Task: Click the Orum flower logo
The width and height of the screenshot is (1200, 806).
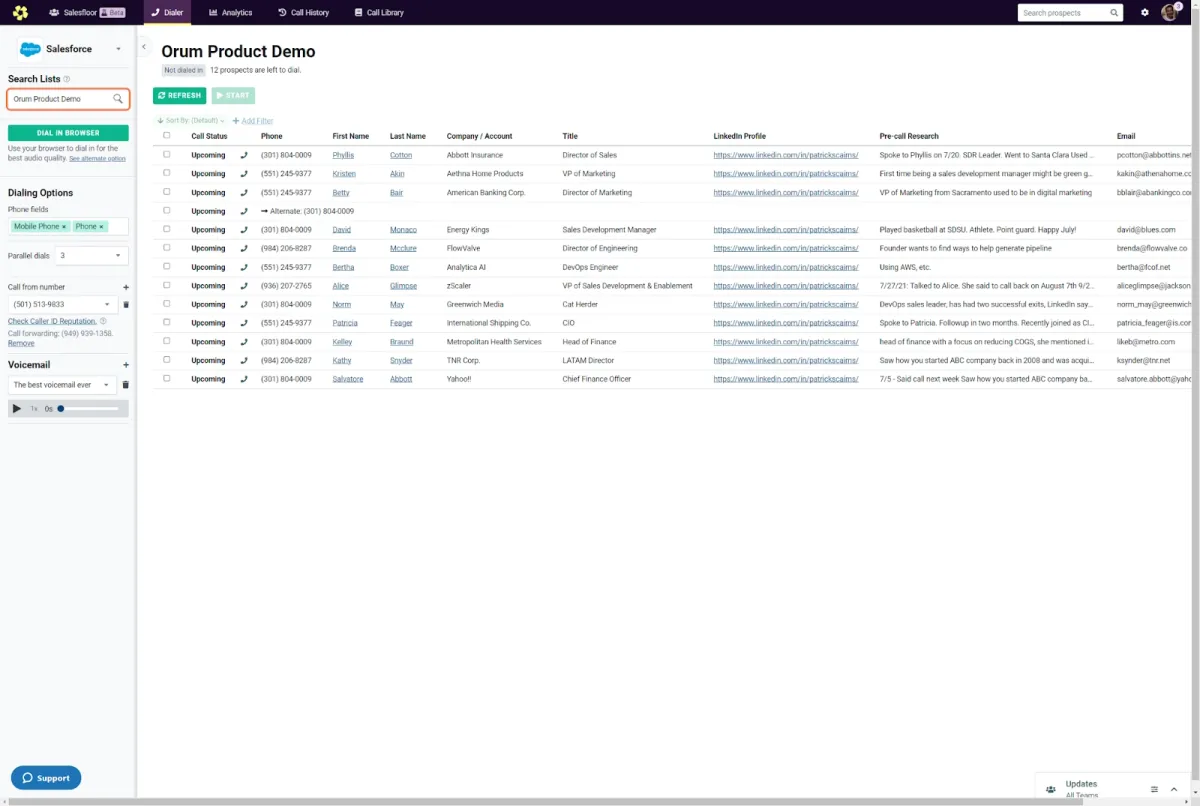Action: (20, 13)
